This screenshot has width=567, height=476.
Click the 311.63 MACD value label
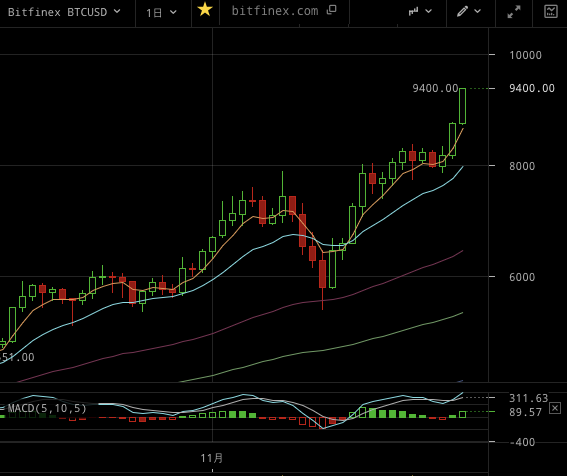[x=528, y=398]
